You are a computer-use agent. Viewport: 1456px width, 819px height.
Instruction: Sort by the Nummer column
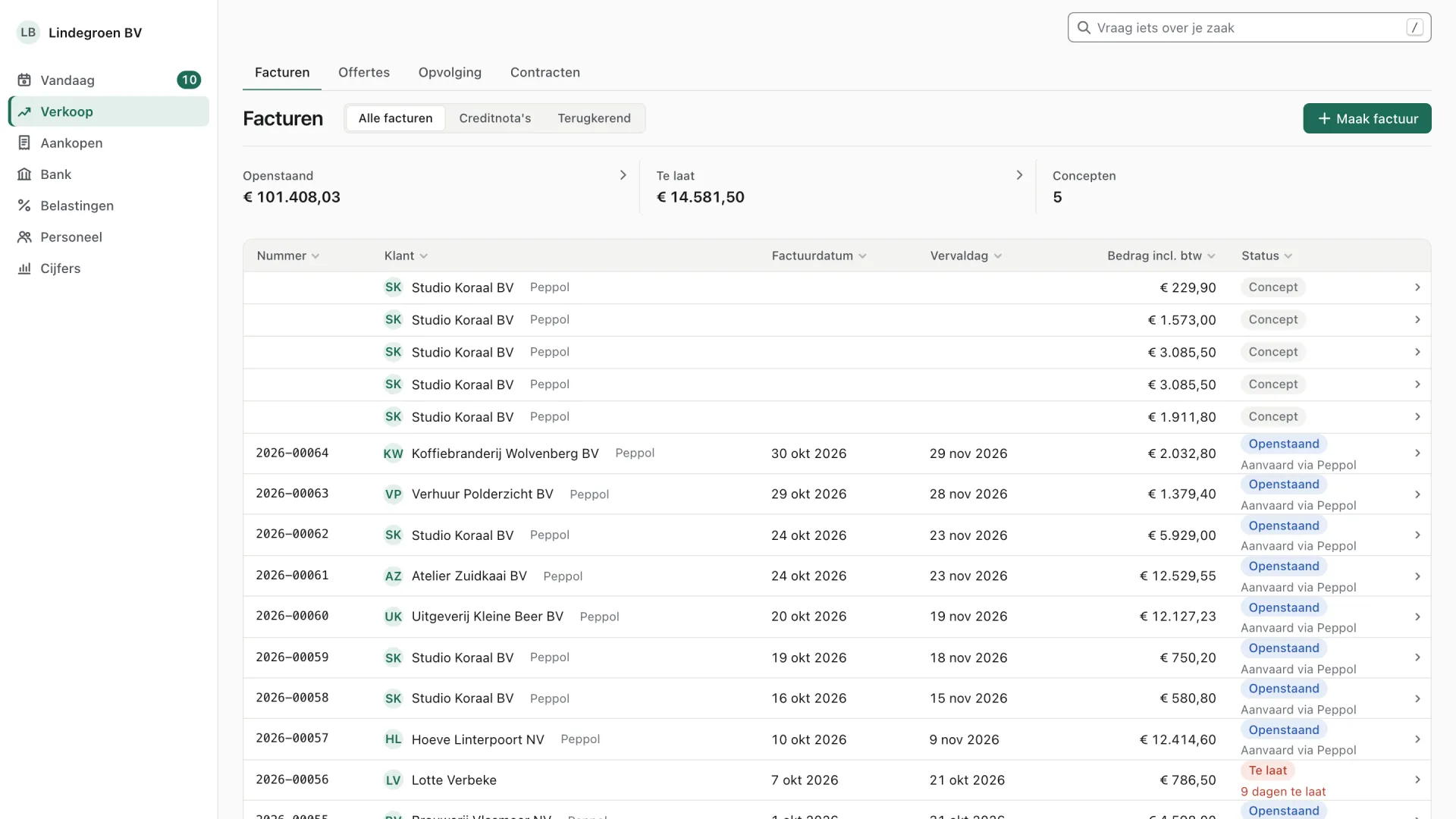coord(288,256)
